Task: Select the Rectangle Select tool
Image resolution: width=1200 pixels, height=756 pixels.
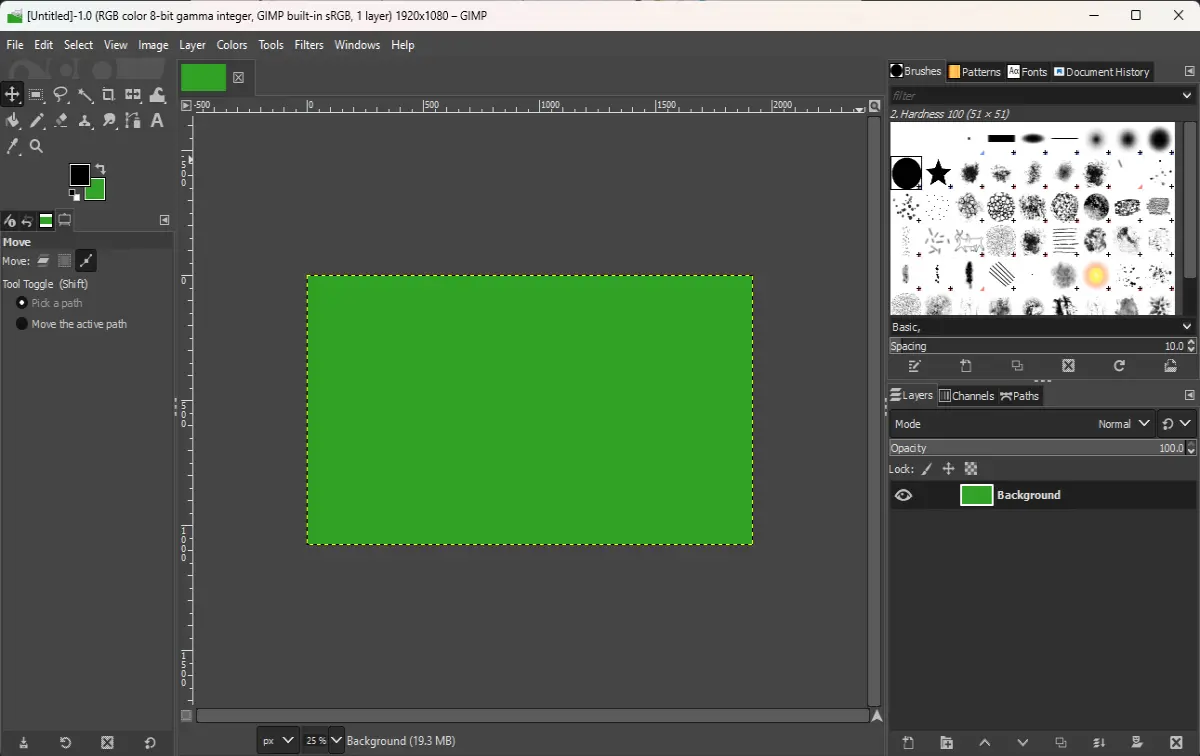Action: click(36, 95)
